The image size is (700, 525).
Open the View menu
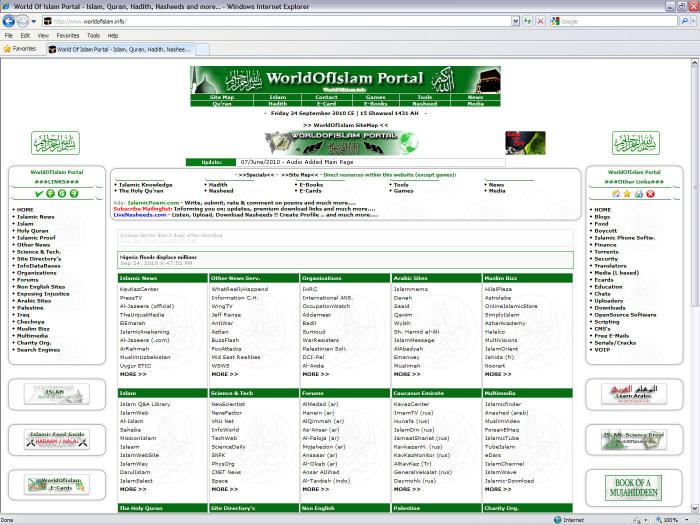pyautogui.click(x=43, y=35)
